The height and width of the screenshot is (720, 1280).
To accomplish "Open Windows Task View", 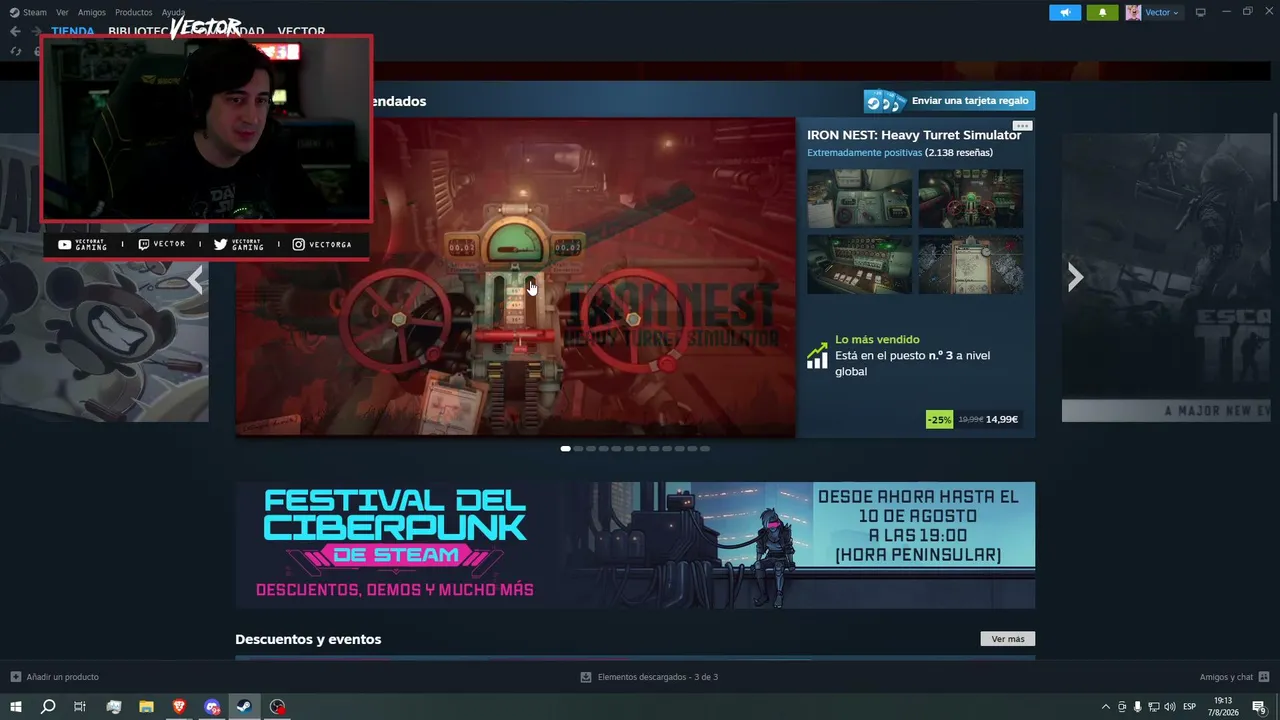I will (x=80, y=707).
